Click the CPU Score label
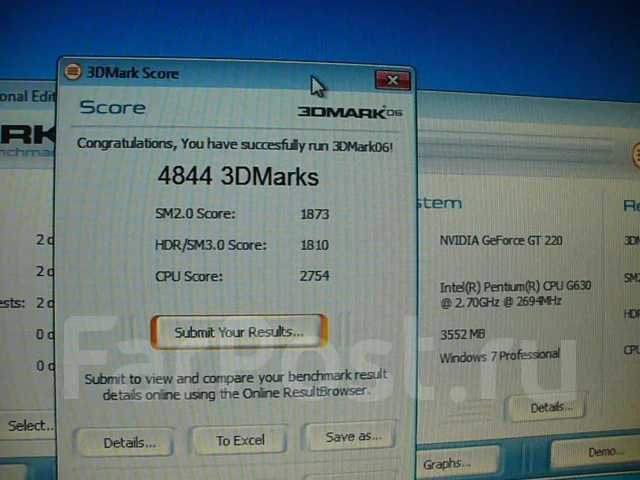This screenshot has height=480, width=640. tap(189, 276)
